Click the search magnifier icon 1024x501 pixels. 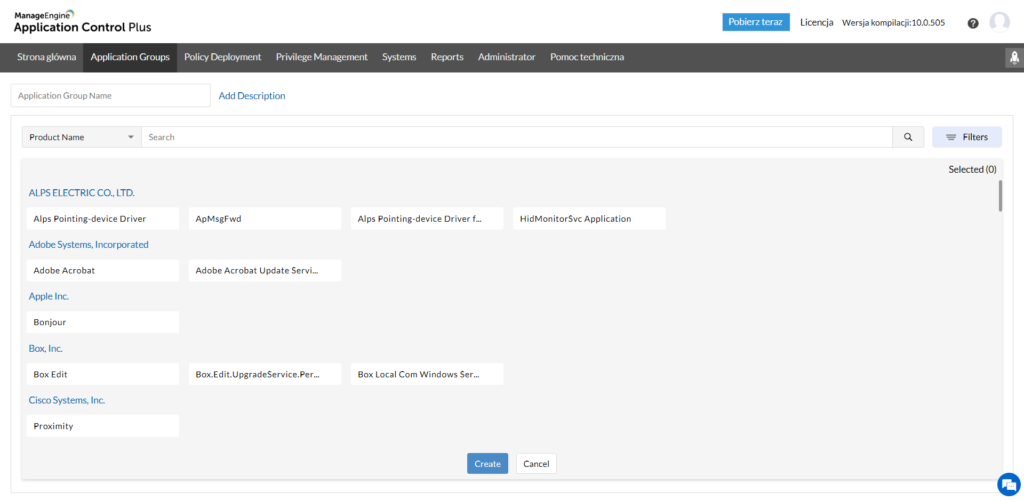click(x=908, y=137)
